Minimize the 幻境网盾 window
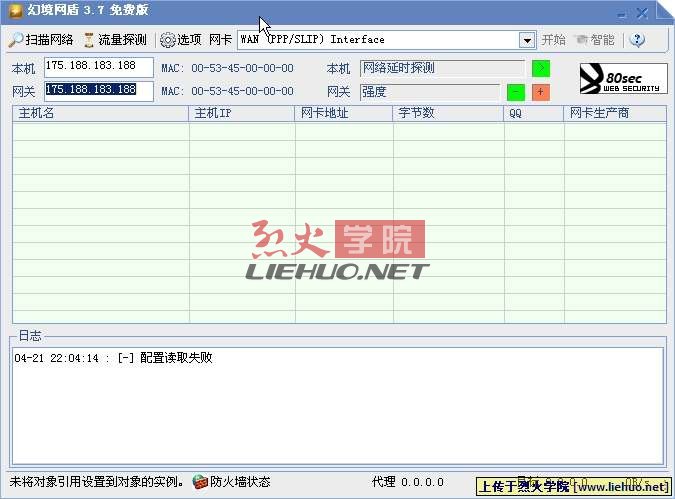Viewport: 675px width, 499px height. 621,15
